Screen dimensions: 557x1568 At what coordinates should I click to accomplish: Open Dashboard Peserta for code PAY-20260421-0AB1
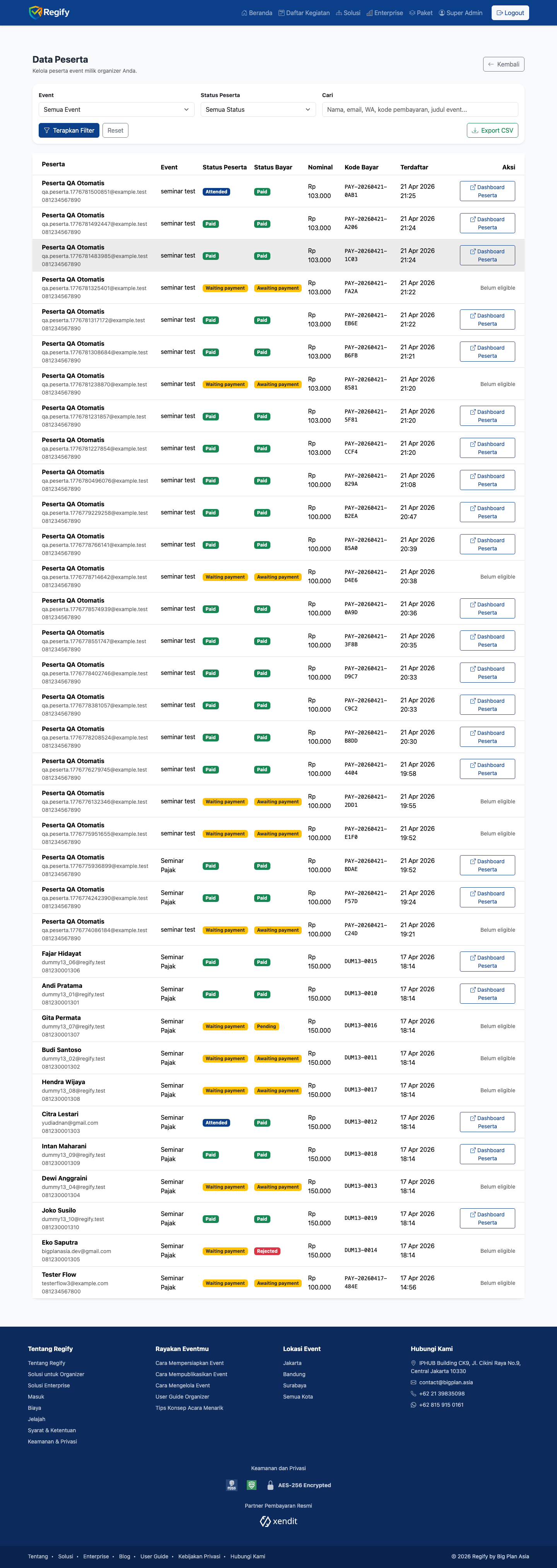coord(487,191)
